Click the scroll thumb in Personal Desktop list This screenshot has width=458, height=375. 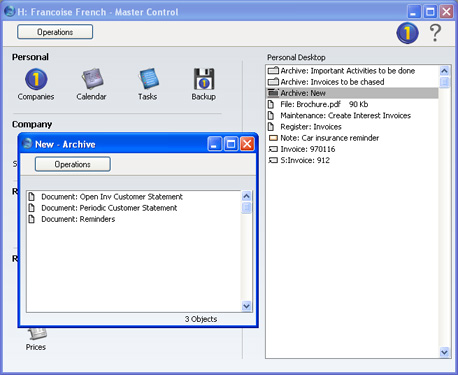pos(444,82)
